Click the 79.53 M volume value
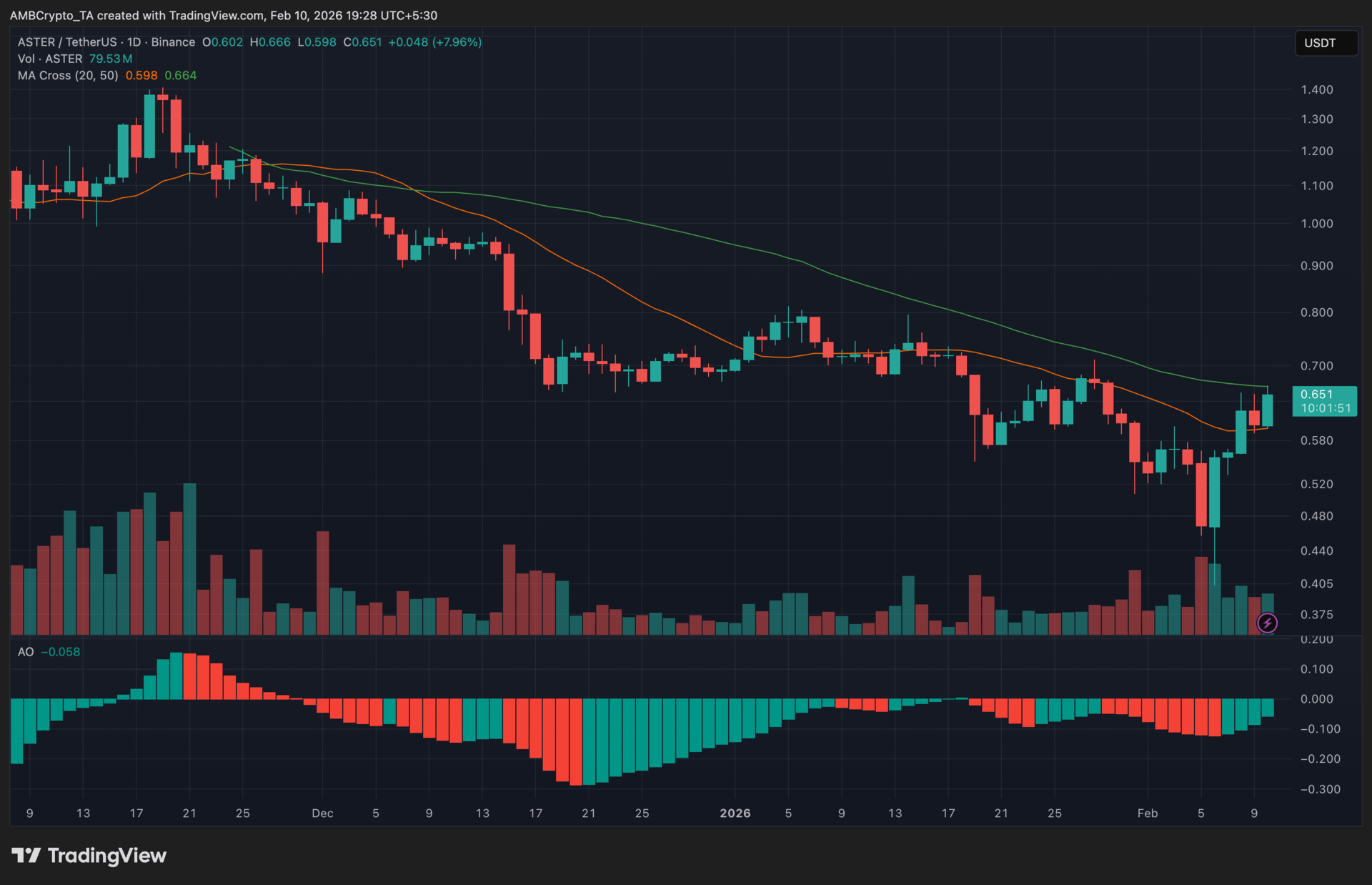 point(110,59)
